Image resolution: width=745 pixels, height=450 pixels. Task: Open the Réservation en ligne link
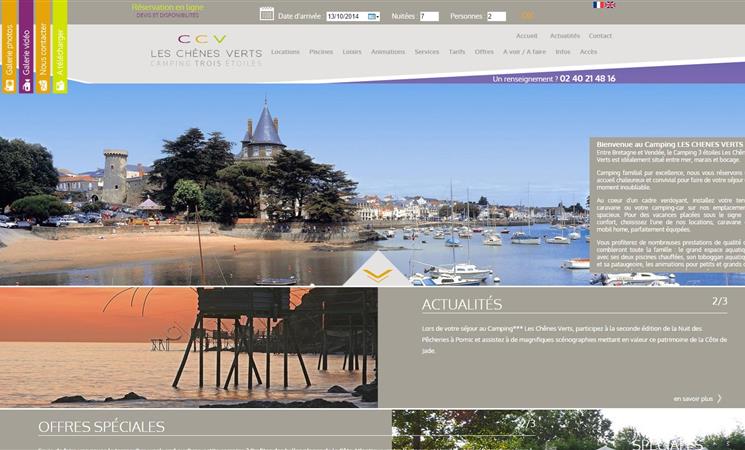click(x=168, y=8)
